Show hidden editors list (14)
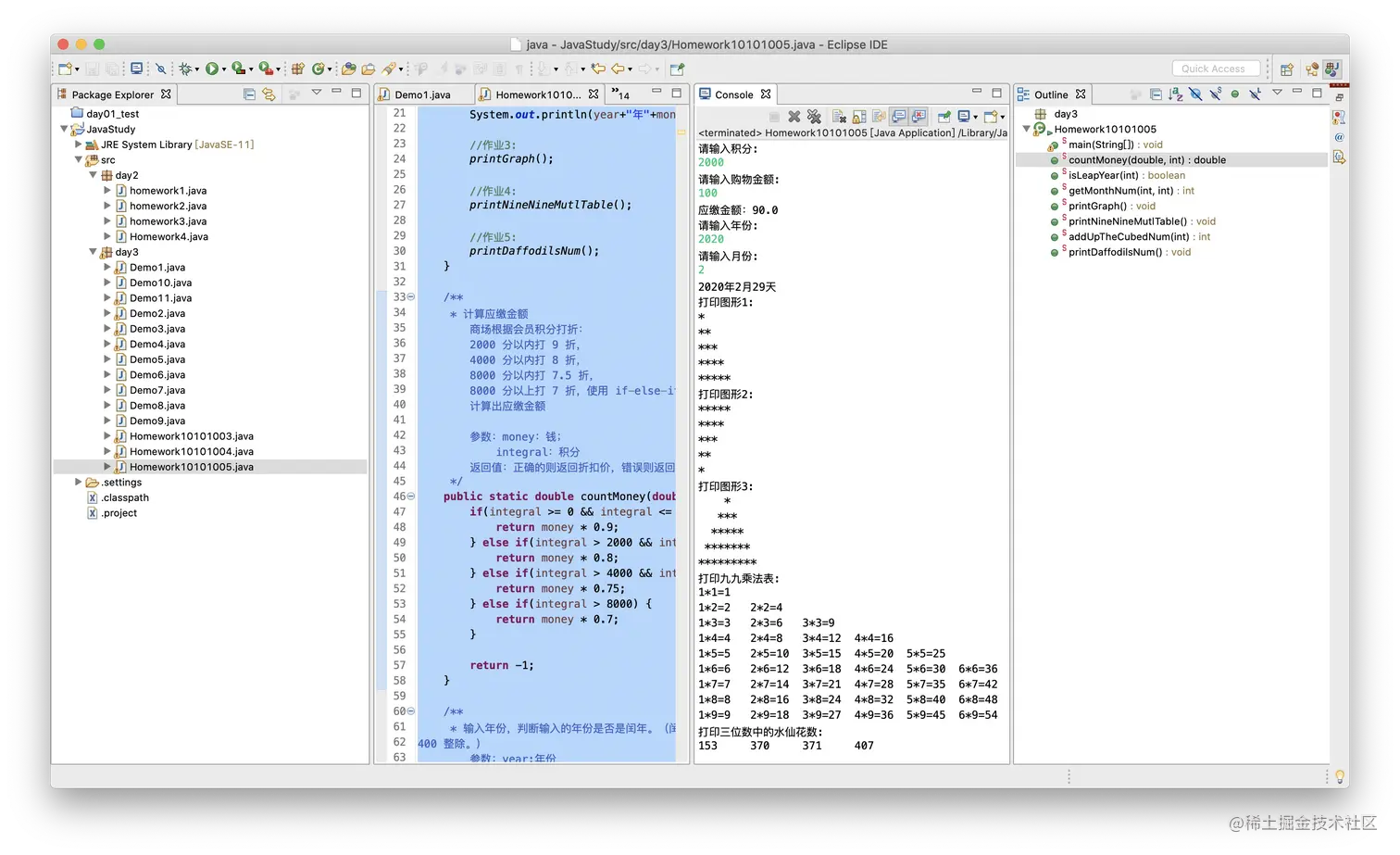This screenshot has width=1400, height=855. (x=620, y=94)
